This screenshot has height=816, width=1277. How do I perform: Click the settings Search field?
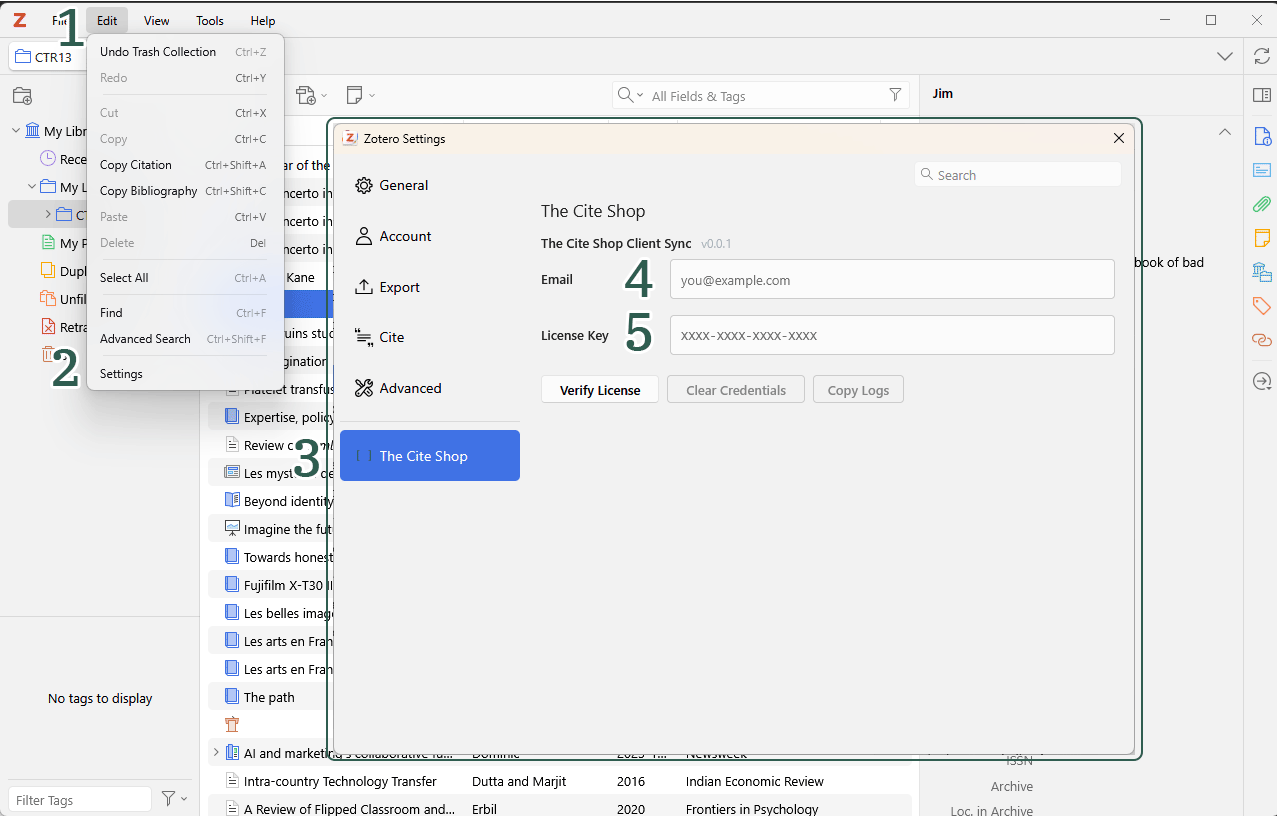tap(1018, 175)
